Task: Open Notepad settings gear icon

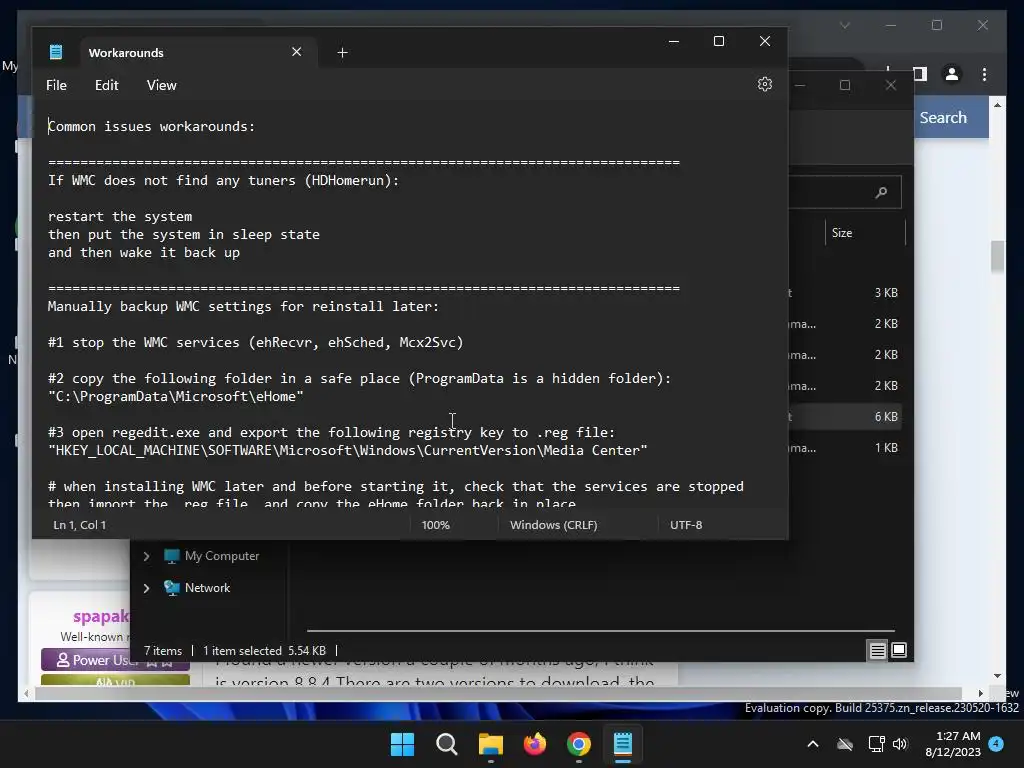Action: coord(765,84)
